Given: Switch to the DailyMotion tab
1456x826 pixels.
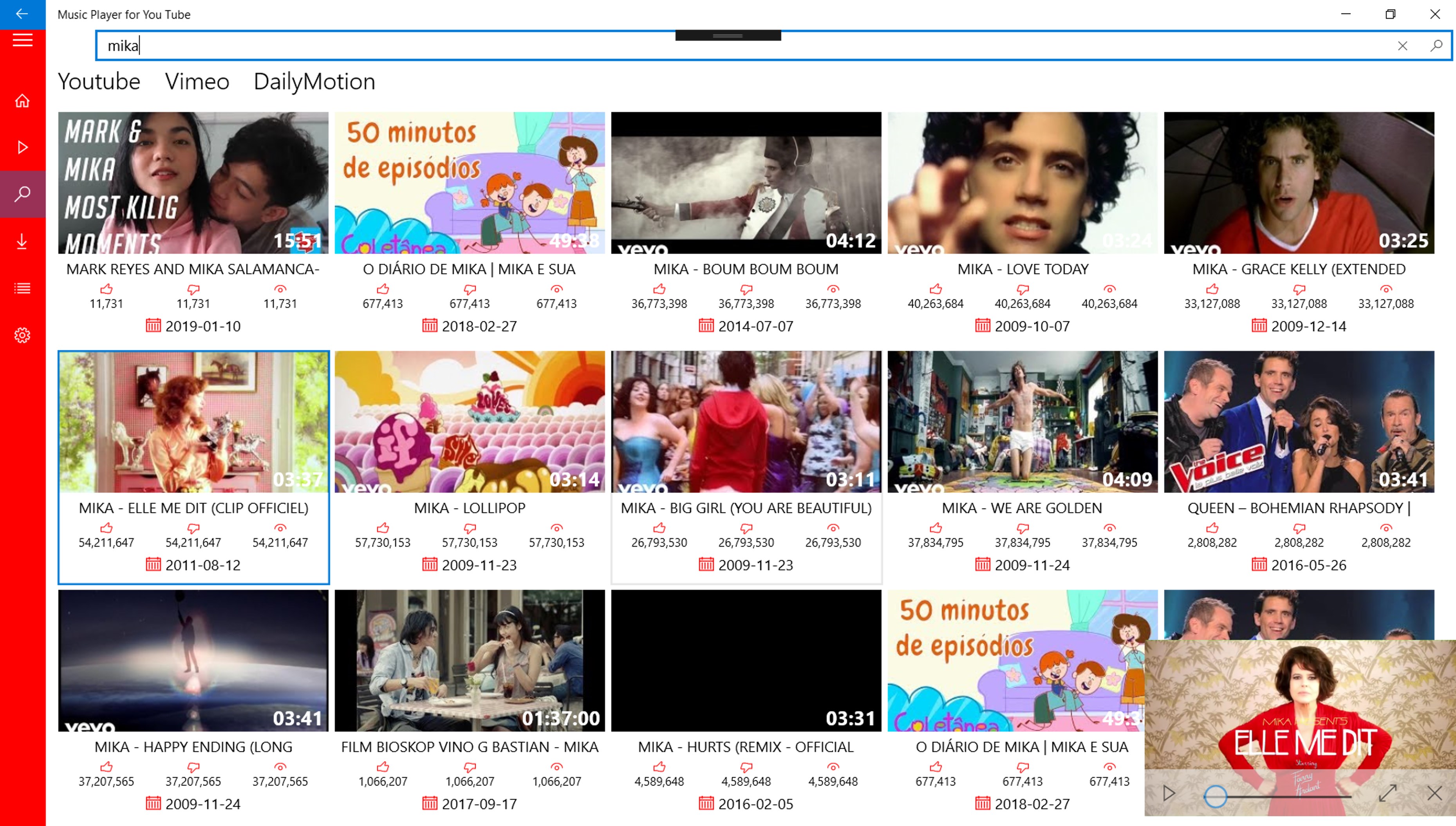Looking at the screenshot, I should pos(314,82).
